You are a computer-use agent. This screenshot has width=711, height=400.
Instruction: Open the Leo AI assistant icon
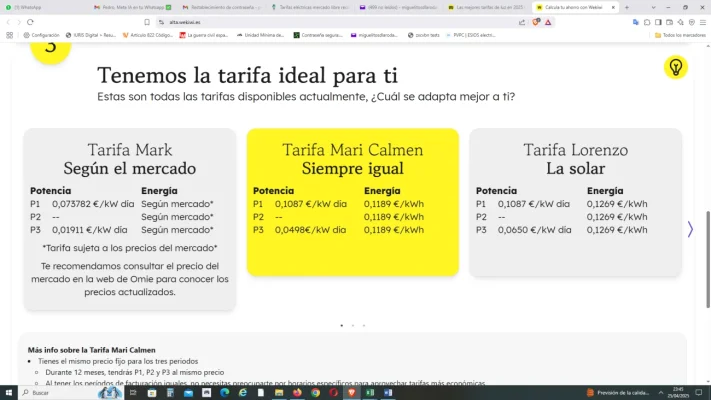pyautogui.click(x=681, y=22)
